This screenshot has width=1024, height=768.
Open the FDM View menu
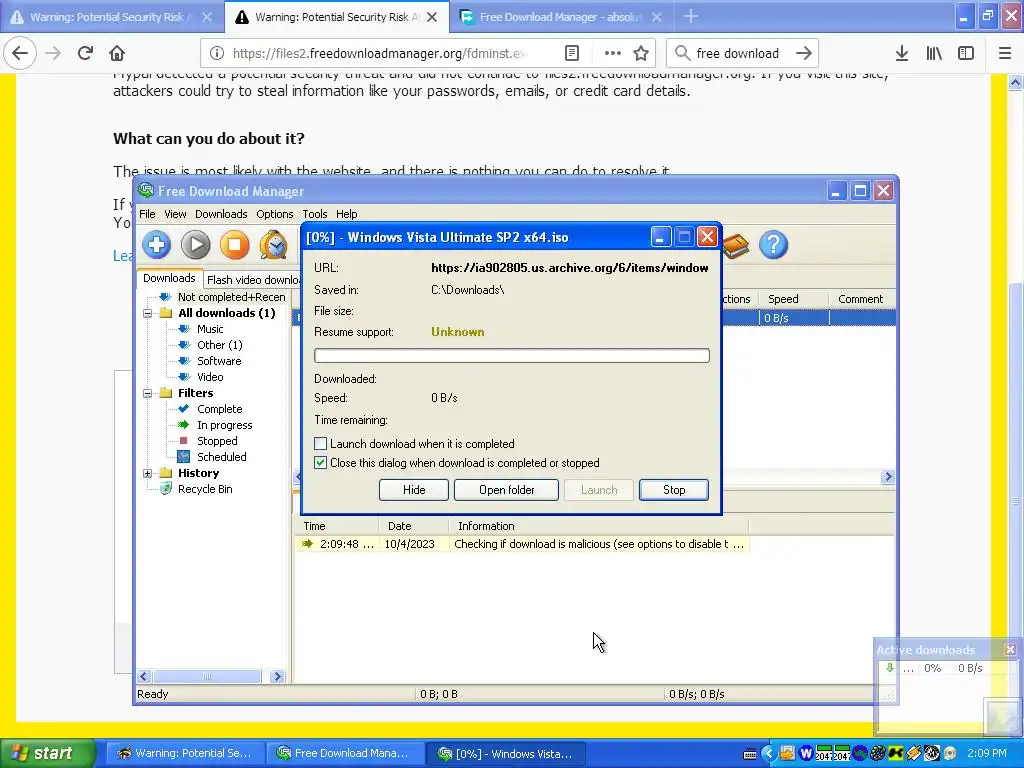(x=175, y=214)
